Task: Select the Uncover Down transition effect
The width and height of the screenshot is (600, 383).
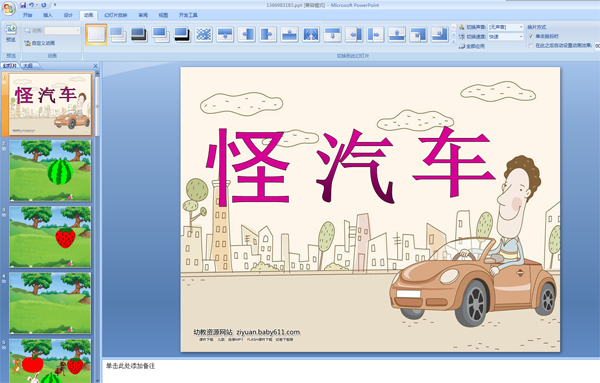Action: tap(332, 34)
